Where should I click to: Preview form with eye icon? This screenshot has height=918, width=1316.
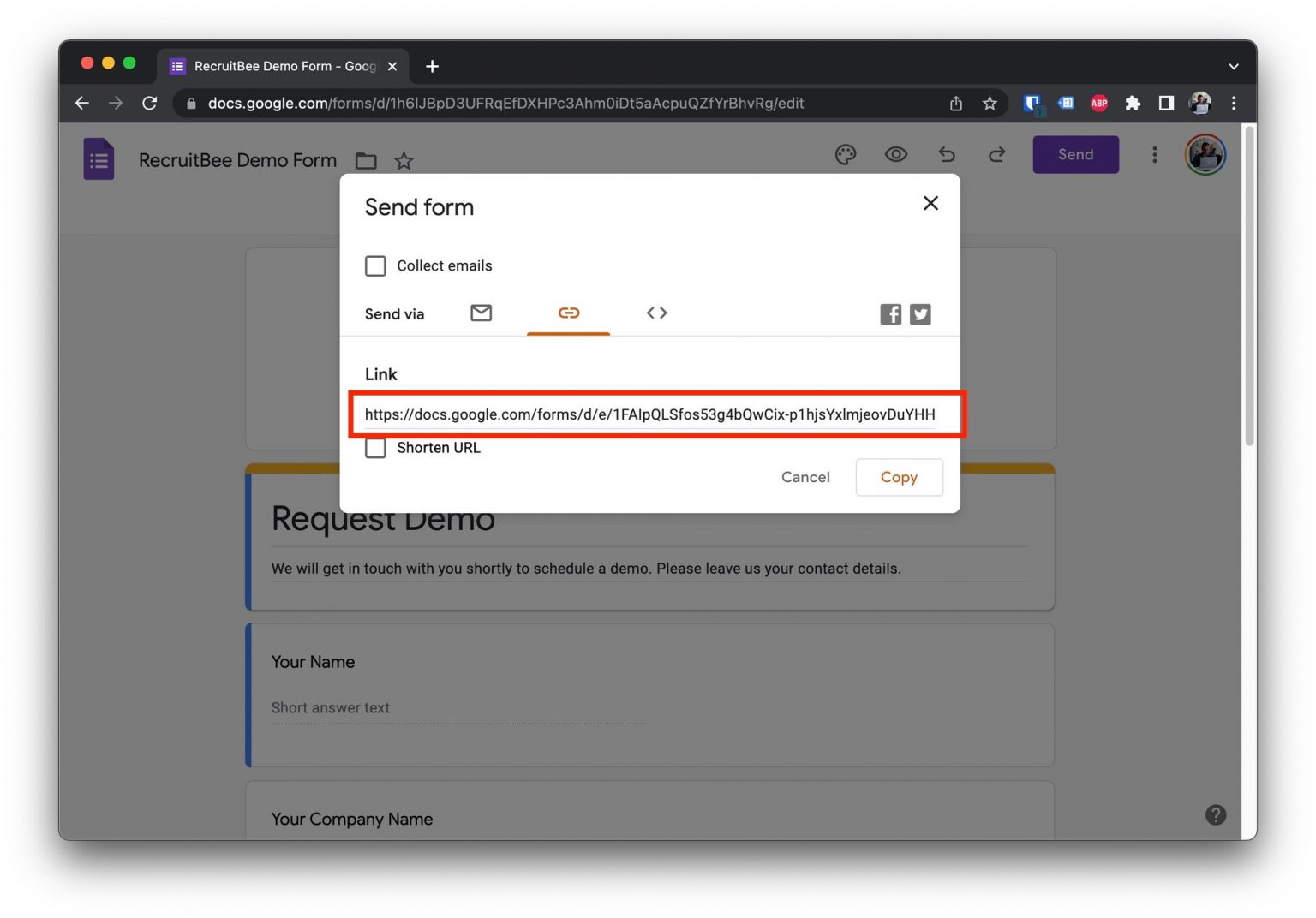895,155
